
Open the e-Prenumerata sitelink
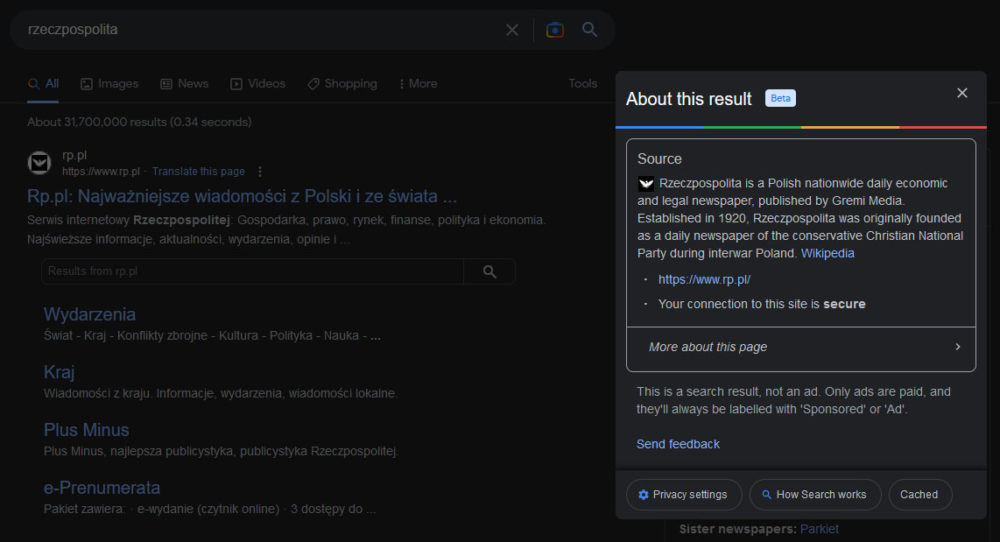pos(102,488)
